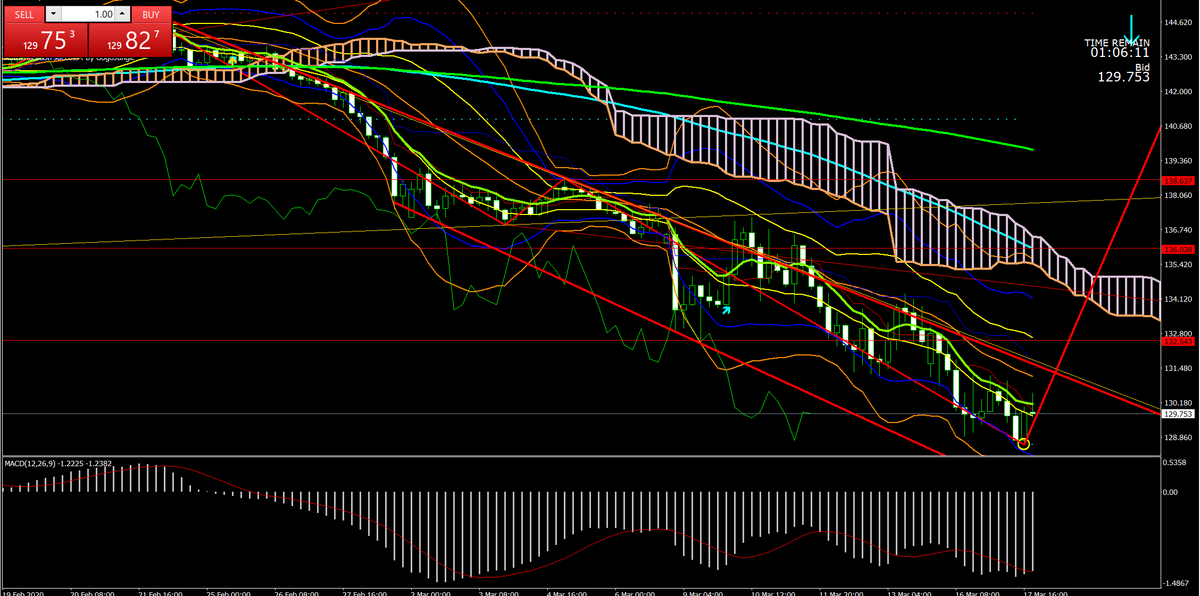Click the BUY one-click trading button

tap(150, 15)
